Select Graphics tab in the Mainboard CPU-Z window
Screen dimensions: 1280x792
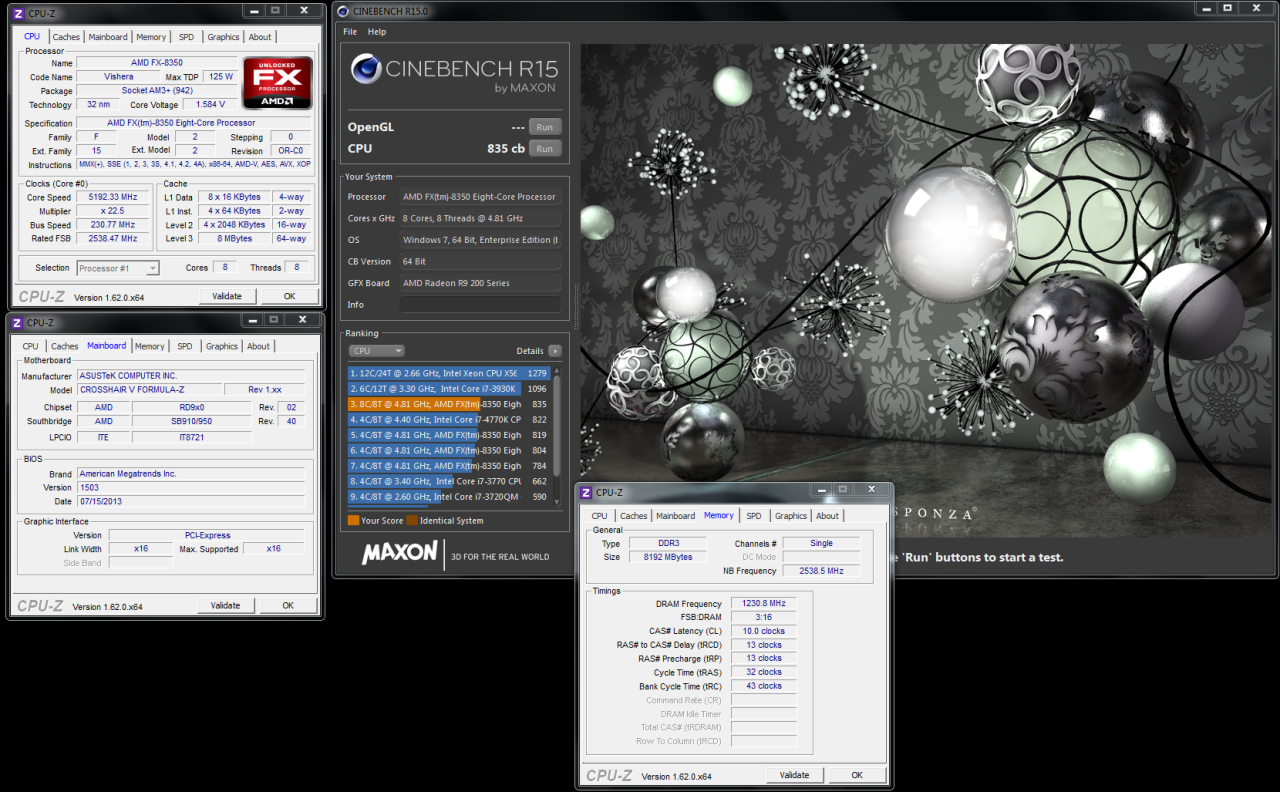222,346
